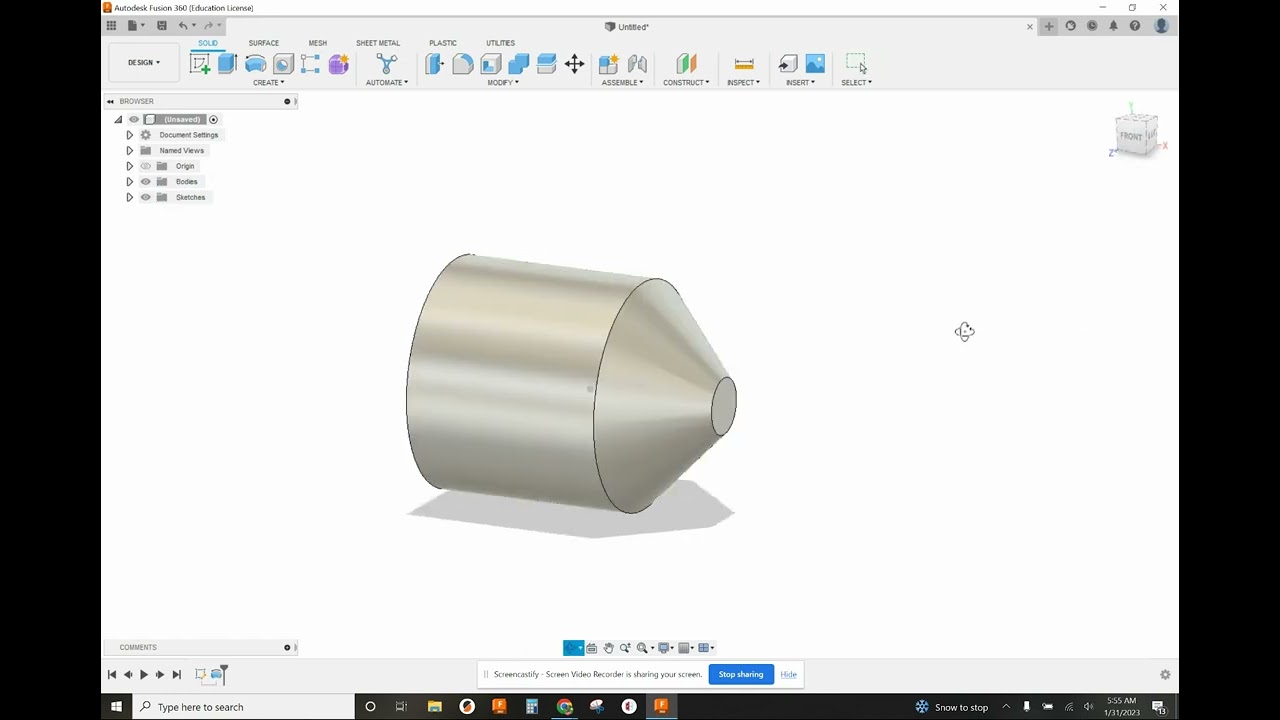Select the Extrude tool
This screenshot has height=720, width=1280.
(227, 64)
